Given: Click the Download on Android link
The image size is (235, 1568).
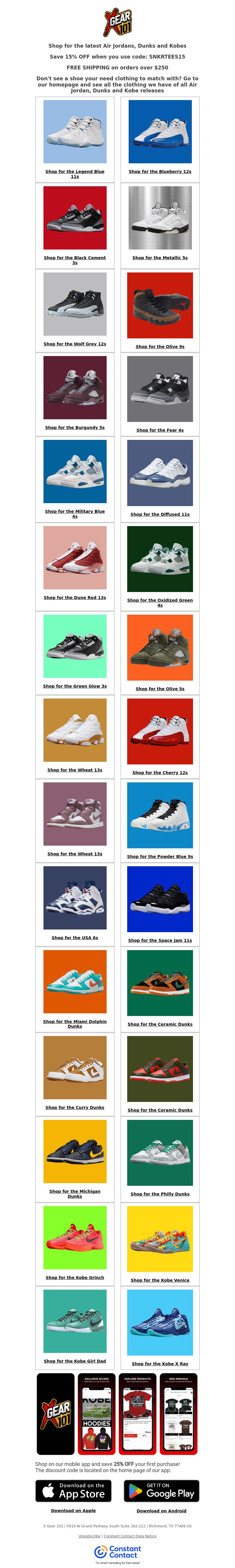Looking at the screenshot, I should tap(162, 1511).
